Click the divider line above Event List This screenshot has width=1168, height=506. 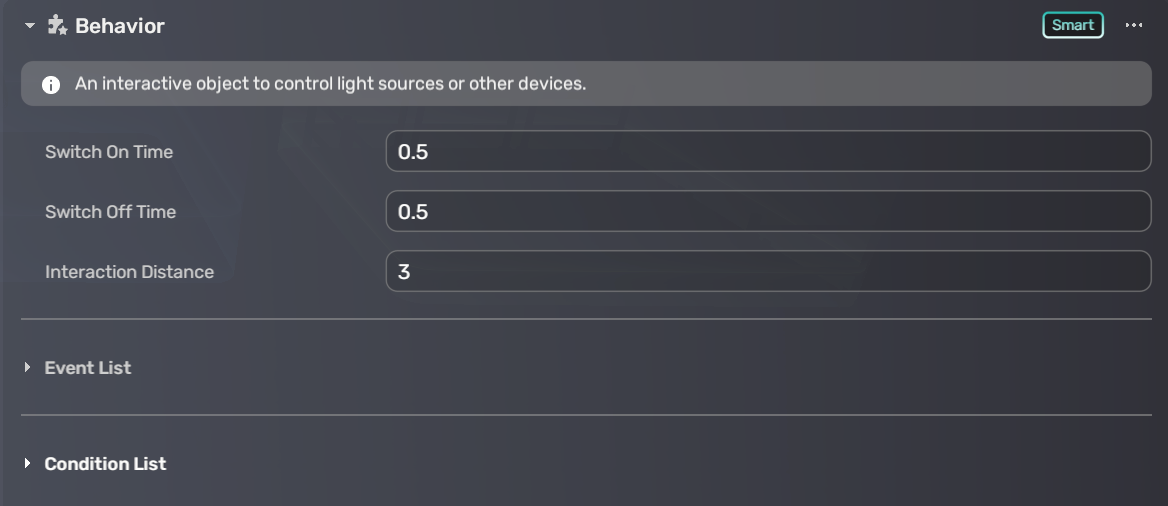coord(586,319)
